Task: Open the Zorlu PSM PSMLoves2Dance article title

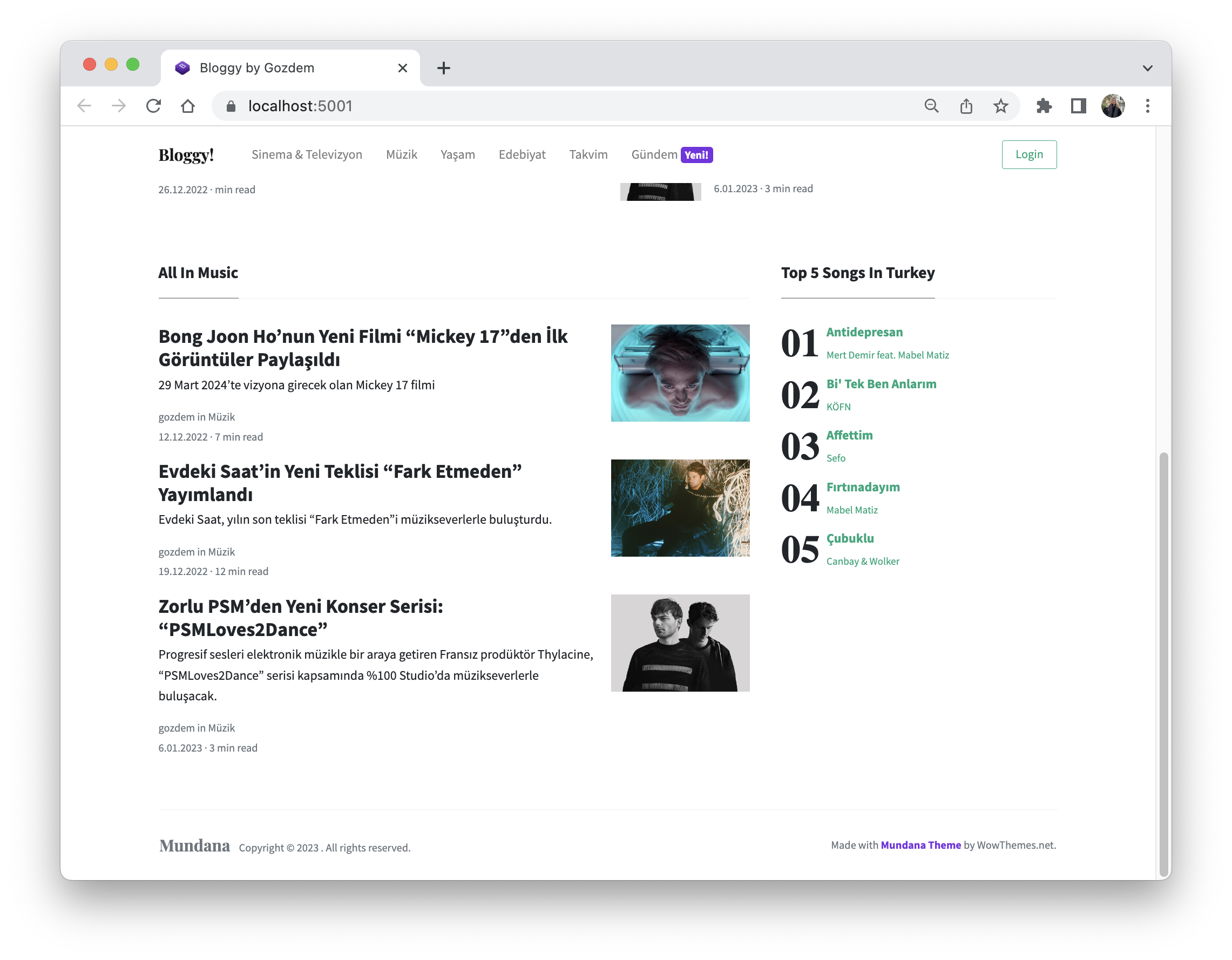Action: [300, 618]
